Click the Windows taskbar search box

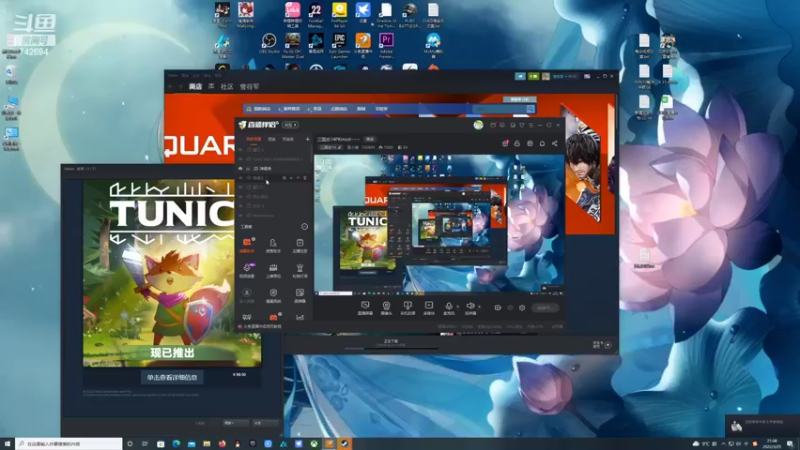[69, 444]
